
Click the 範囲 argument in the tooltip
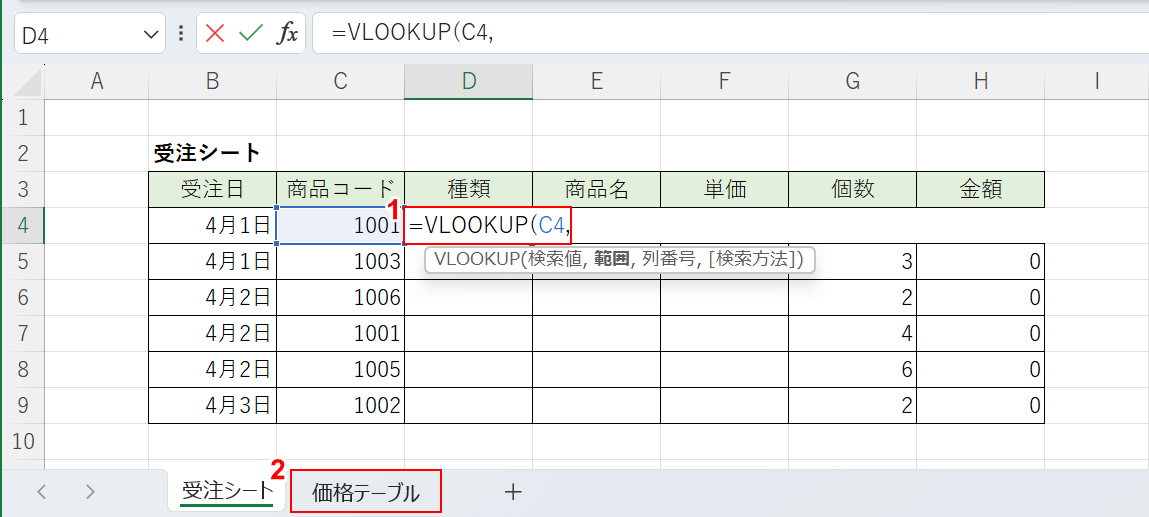click(610, 260)
